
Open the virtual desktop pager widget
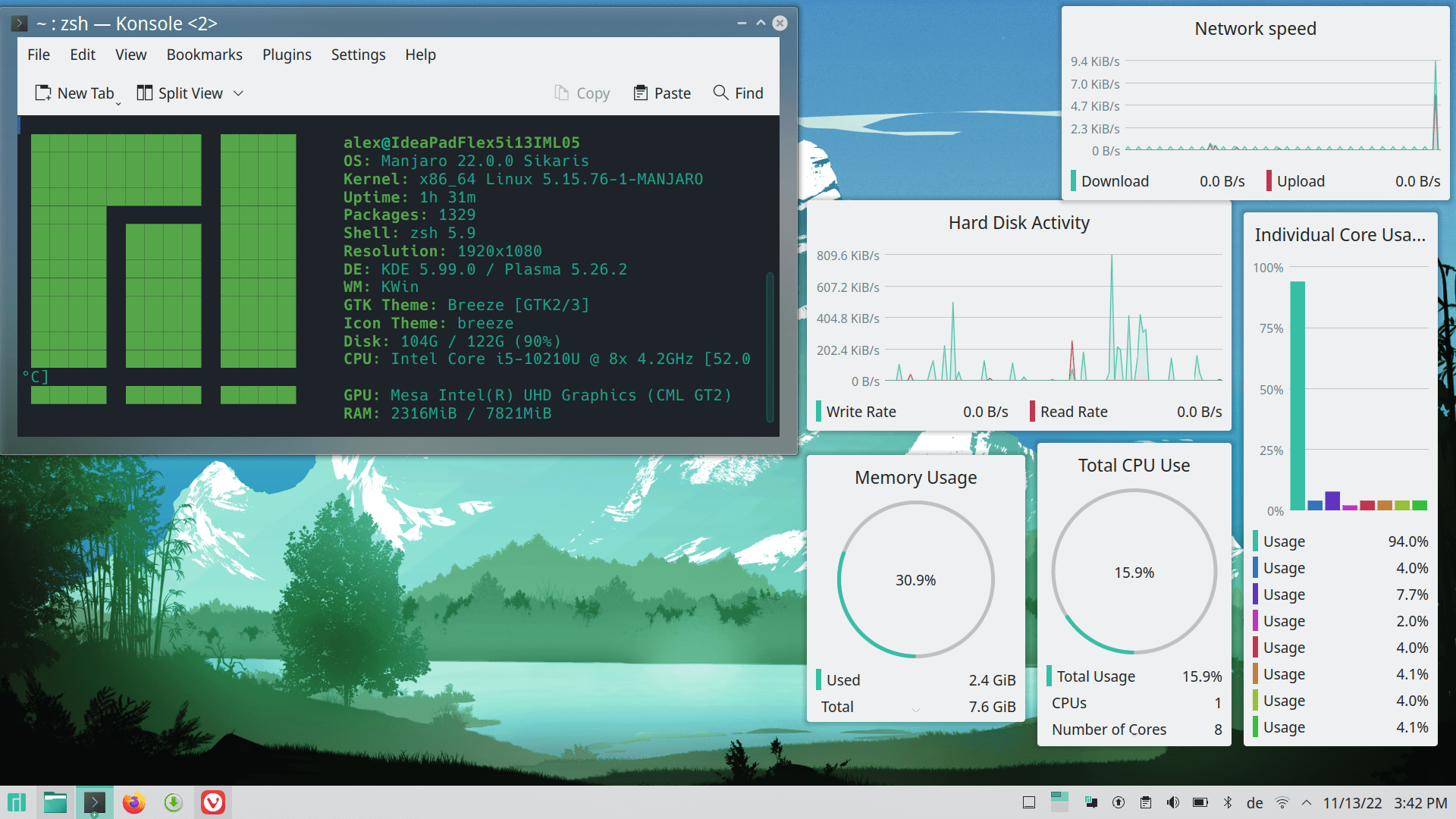point(1059,802)
